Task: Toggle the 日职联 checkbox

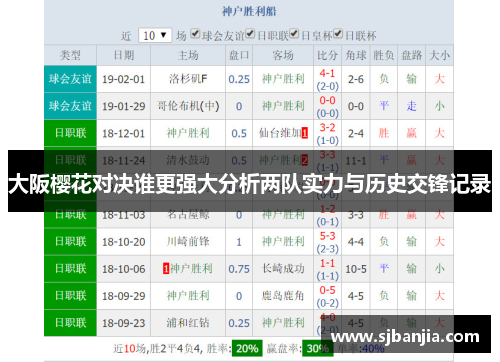Action: coord(250,33)
